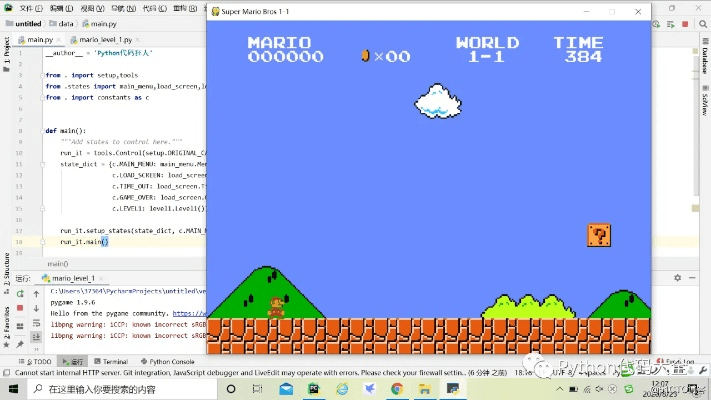Screen dimensions: 711x400
Task: Open the Terminal tool window
Action: [114, 361]
